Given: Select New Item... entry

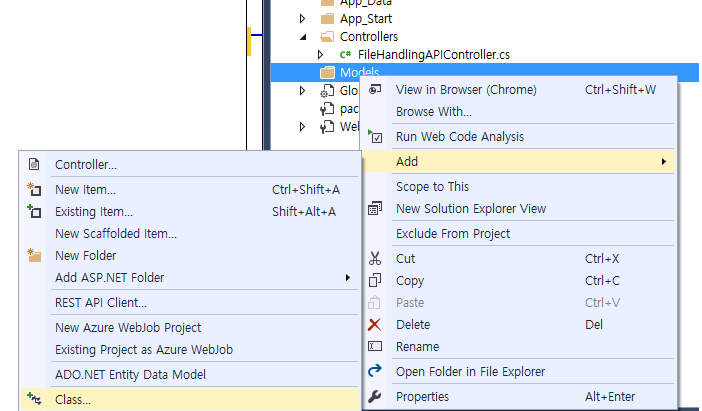Looking at the screenshot, I should pyautogui.click(x=190, y=190).
